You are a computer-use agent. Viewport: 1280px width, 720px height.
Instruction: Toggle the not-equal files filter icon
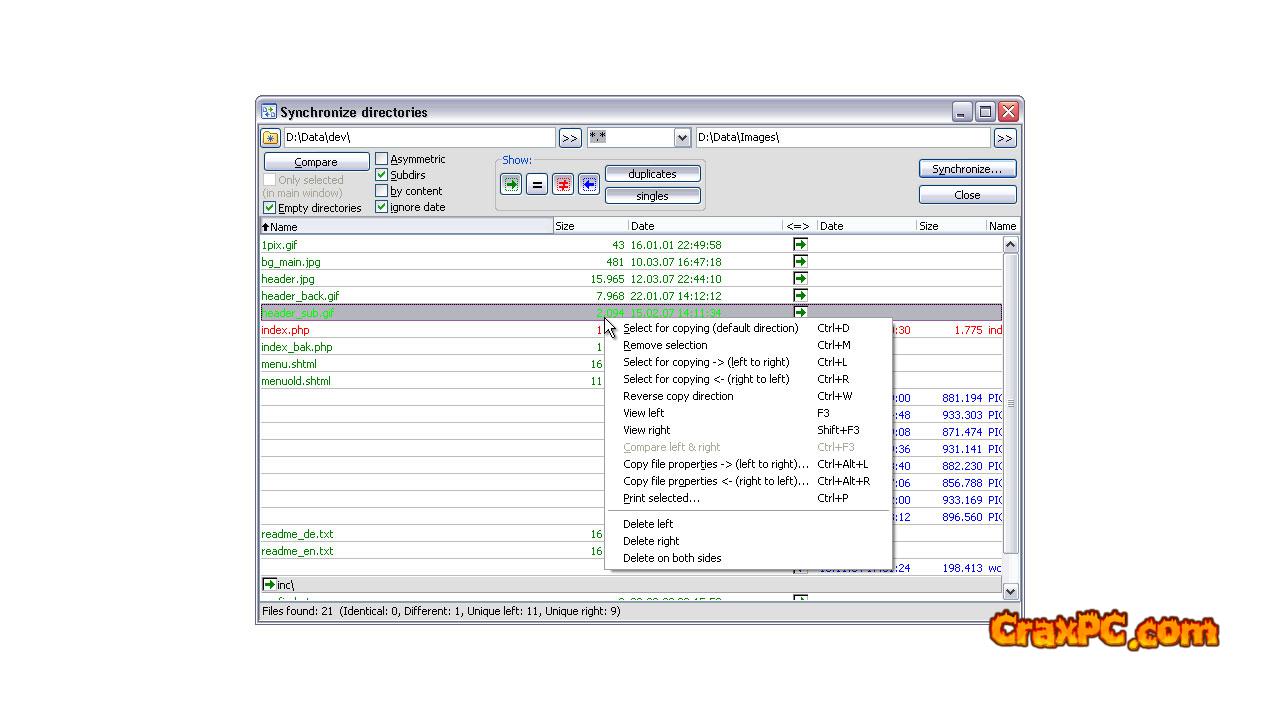[563, 184]
